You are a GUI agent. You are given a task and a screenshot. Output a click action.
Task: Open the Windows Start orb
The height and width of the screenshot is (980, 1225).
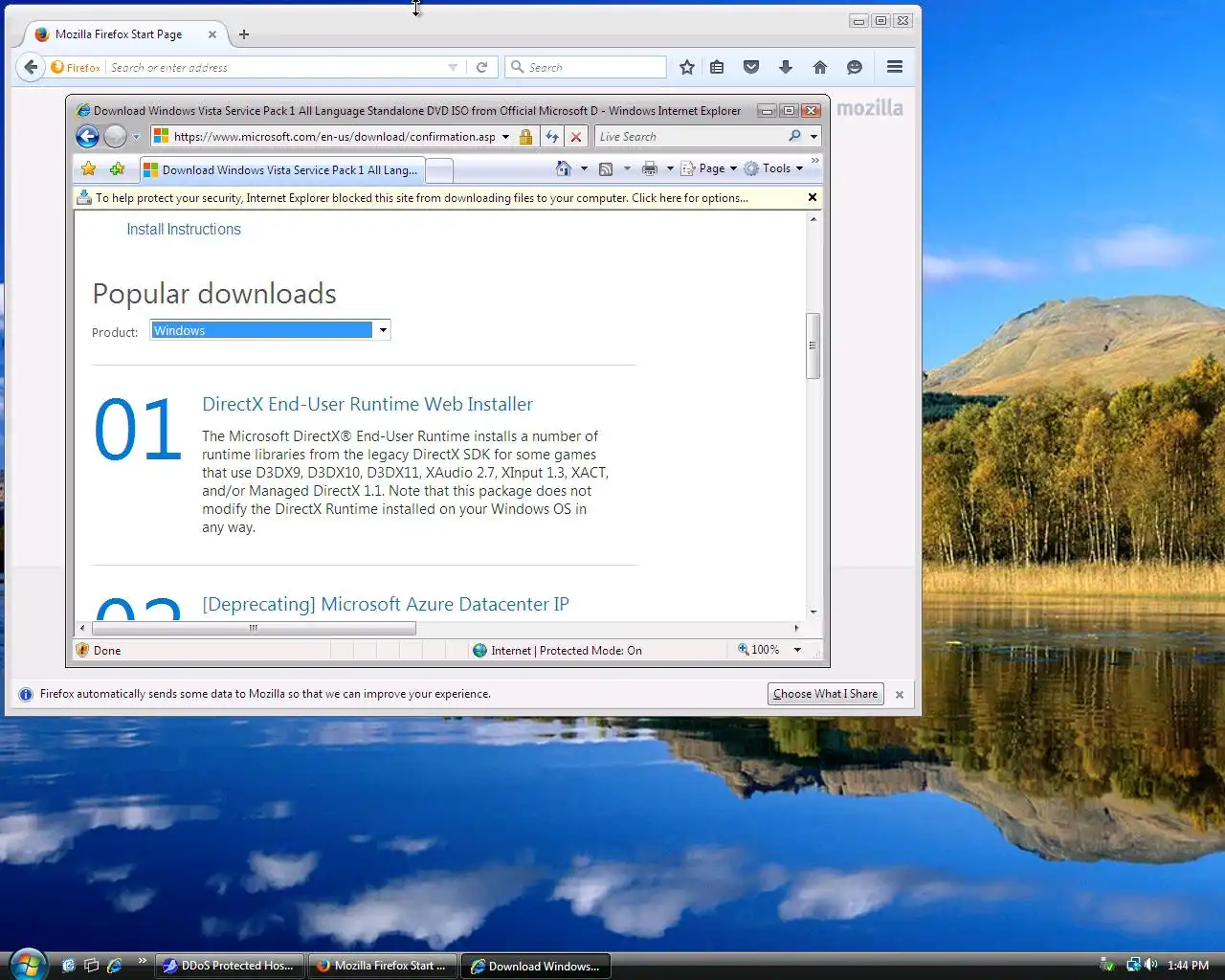tap(28, 965)
